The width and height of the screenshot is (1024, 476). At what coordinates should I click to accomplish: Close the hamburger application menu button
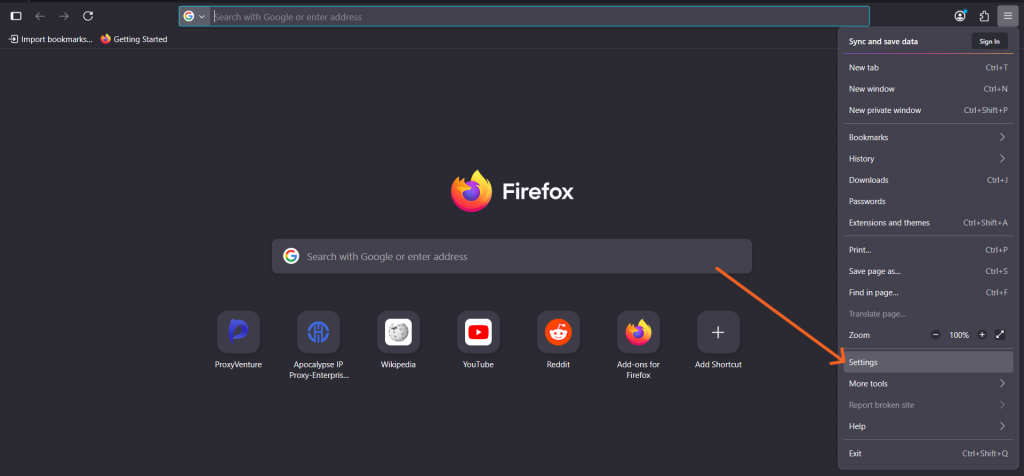pos(1008,16)
